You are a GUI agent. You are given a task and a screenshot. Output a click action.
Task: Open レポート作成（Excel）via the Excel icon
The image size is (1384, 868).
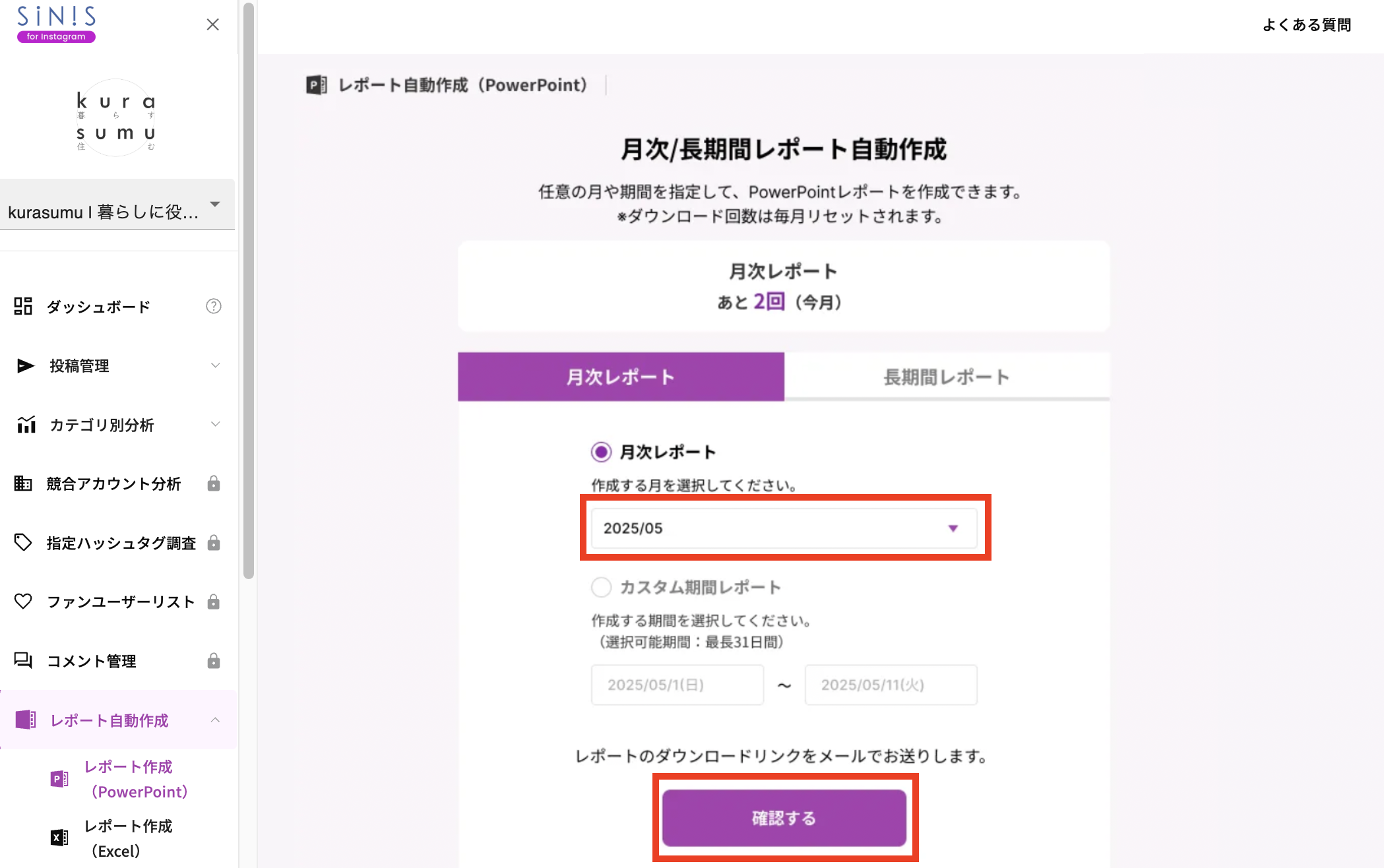[x=58, y=836]
